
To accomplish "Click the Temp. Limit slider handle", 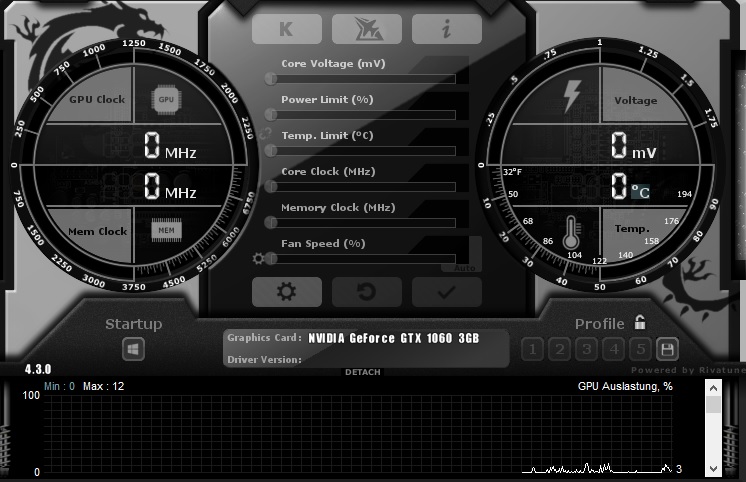I will 271,151.
